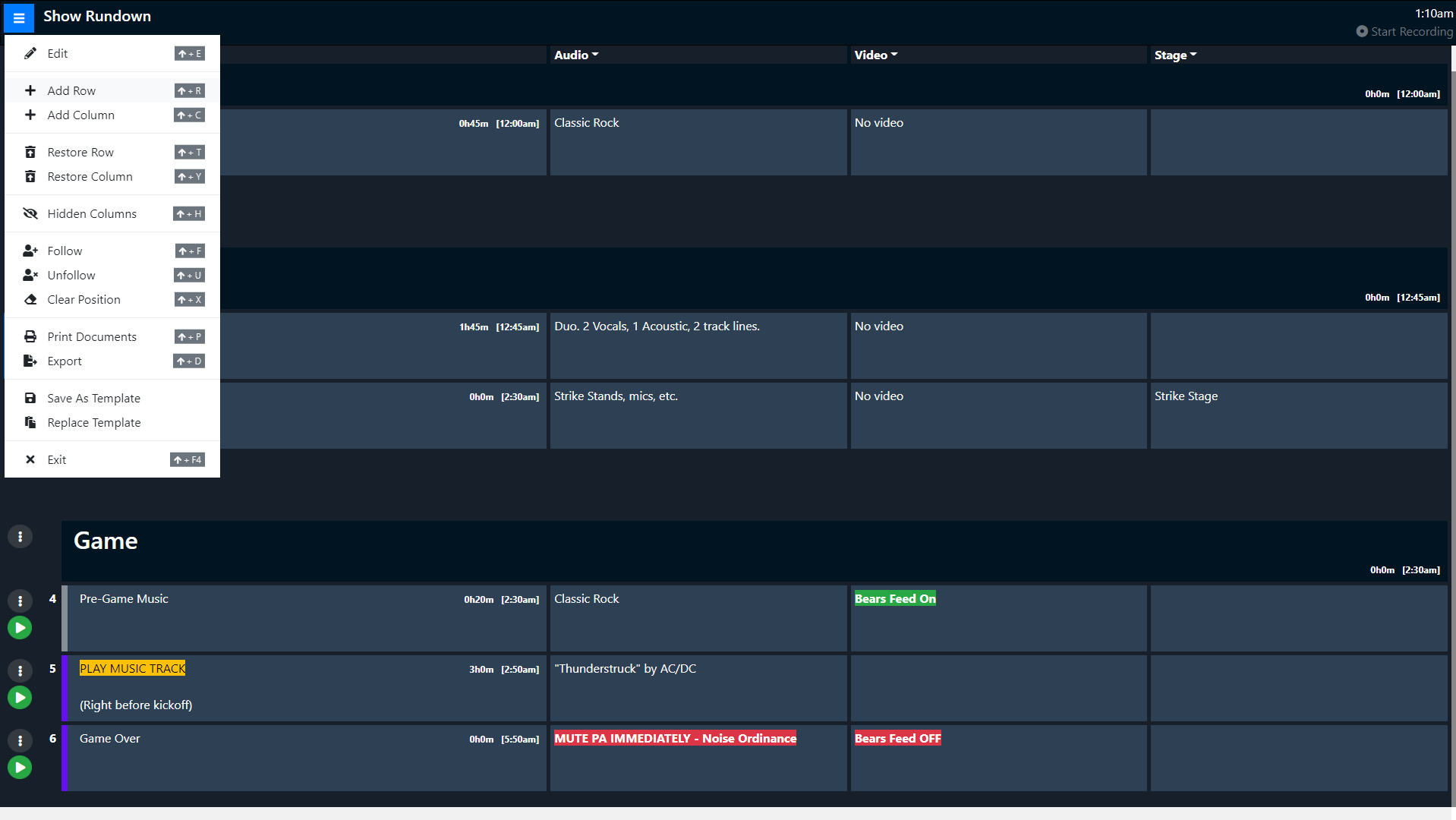Screen dimensions: 1456x820
Task: Enable Follow mode
Action: click(x=30, y=251)
